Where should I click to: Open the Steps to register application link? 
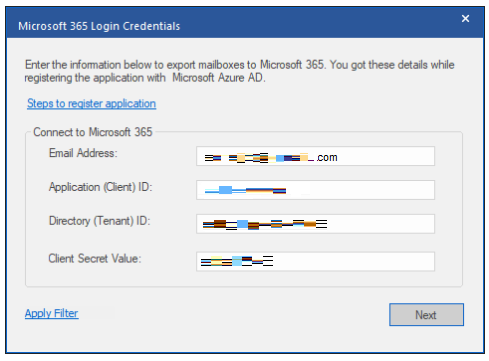click(x=91, y=104)
